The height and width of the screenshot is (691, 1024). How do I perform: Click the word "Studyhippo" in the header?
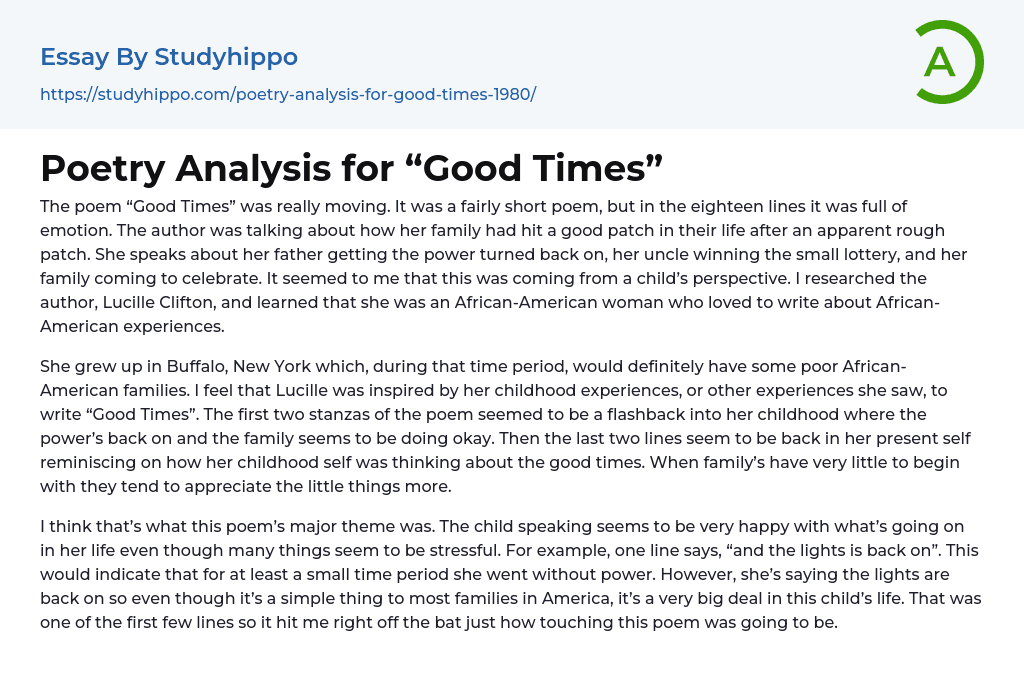click(x=226, y=57)
